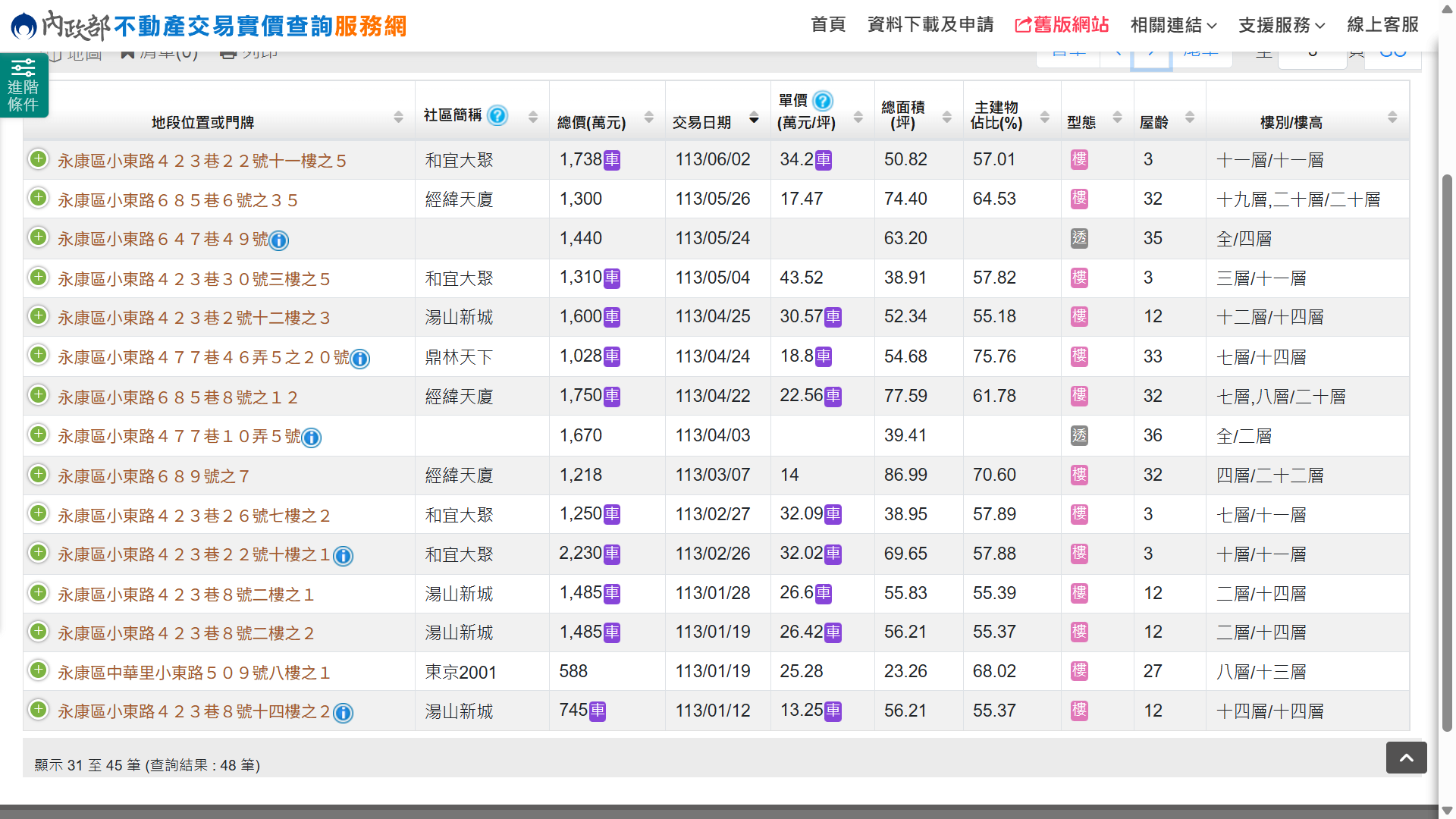Screen dimensions: 1456x819
Task: Open the 相關連結 dropdown menu
Action: tap(1173, 25)
